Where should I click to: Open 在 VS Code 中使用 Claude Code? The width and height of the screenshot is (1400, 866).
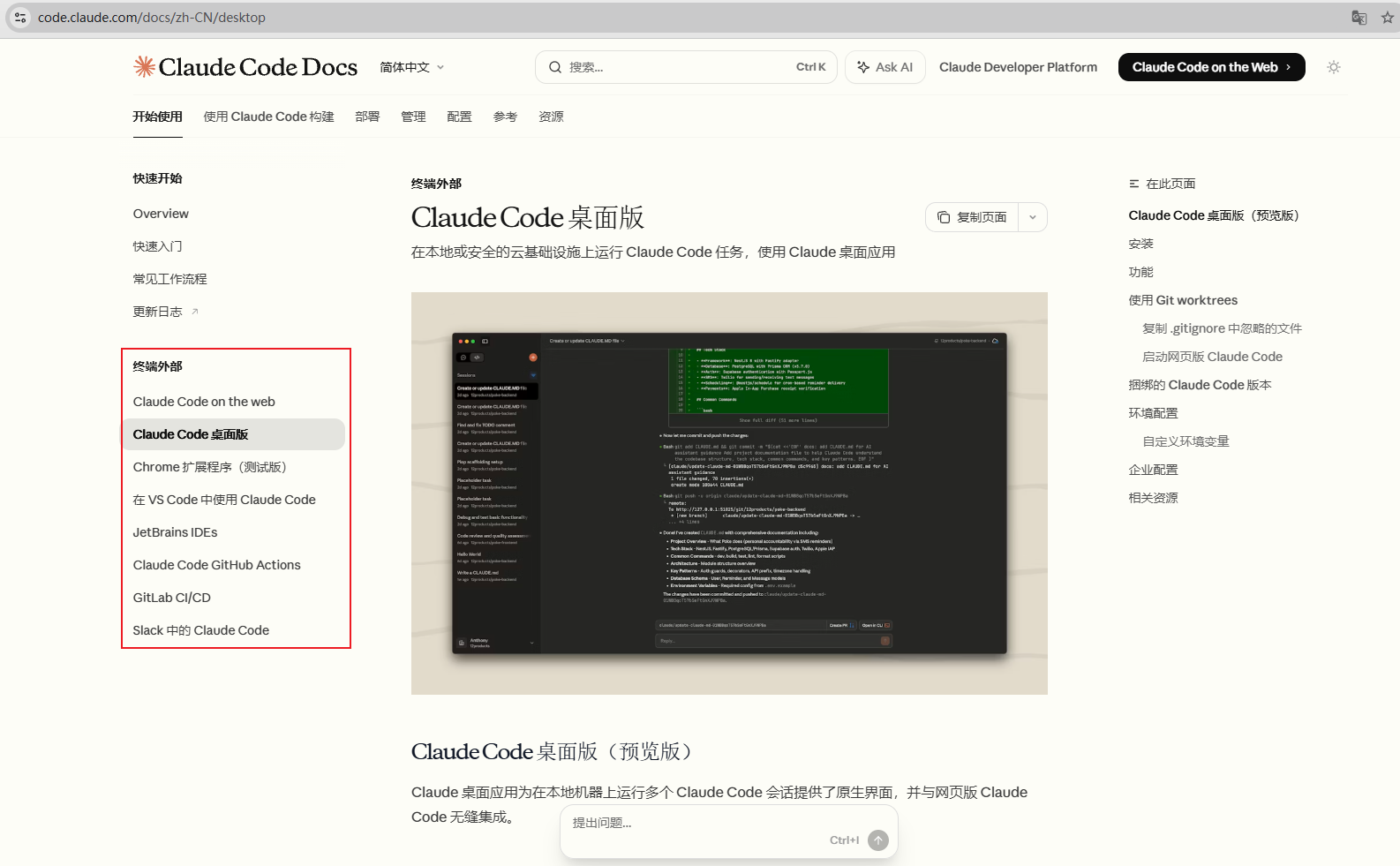click(224, 500)
